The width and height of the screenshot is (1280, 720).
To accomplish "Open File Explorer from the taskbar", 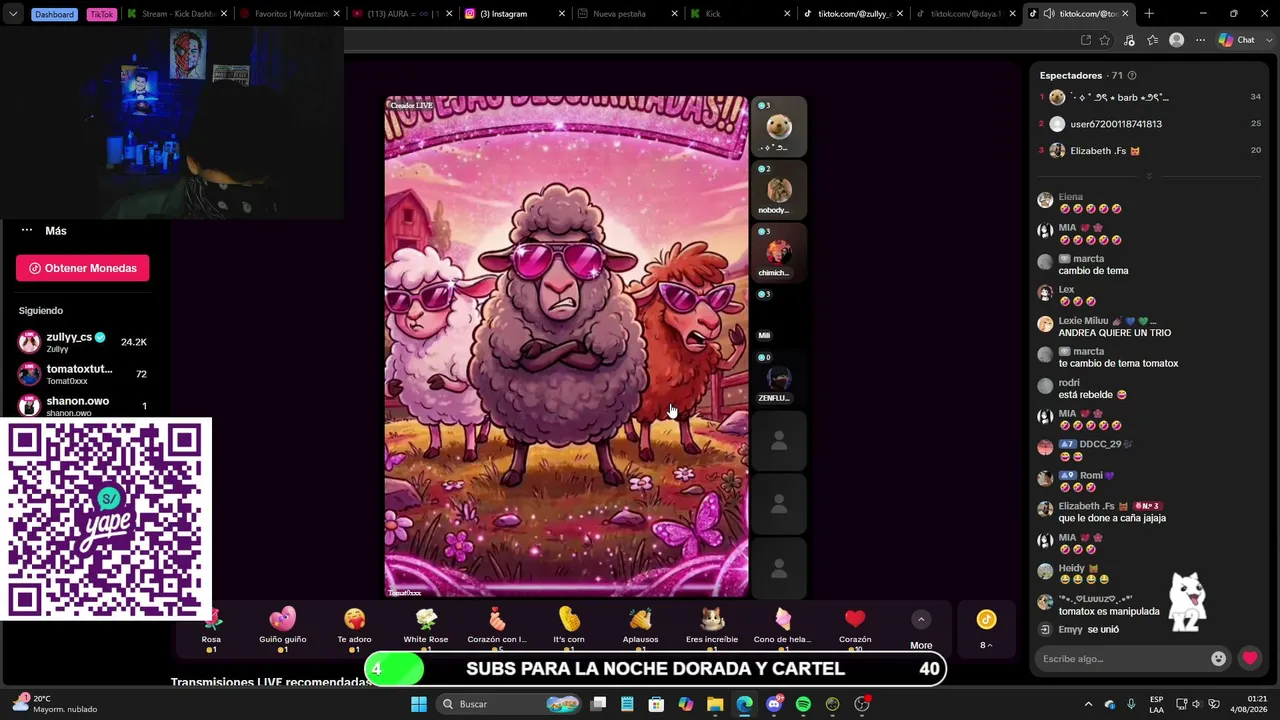I will coord(715,704).
